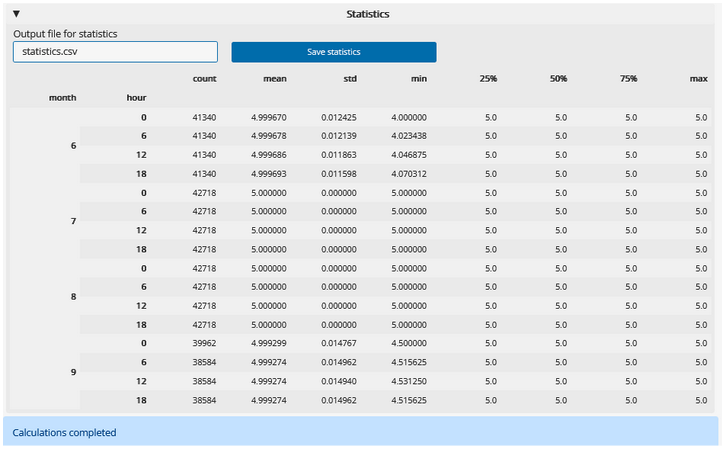Screen dimensions: 722x449
Task: Click min value 4.070312
Action: [x=409, y=174]
